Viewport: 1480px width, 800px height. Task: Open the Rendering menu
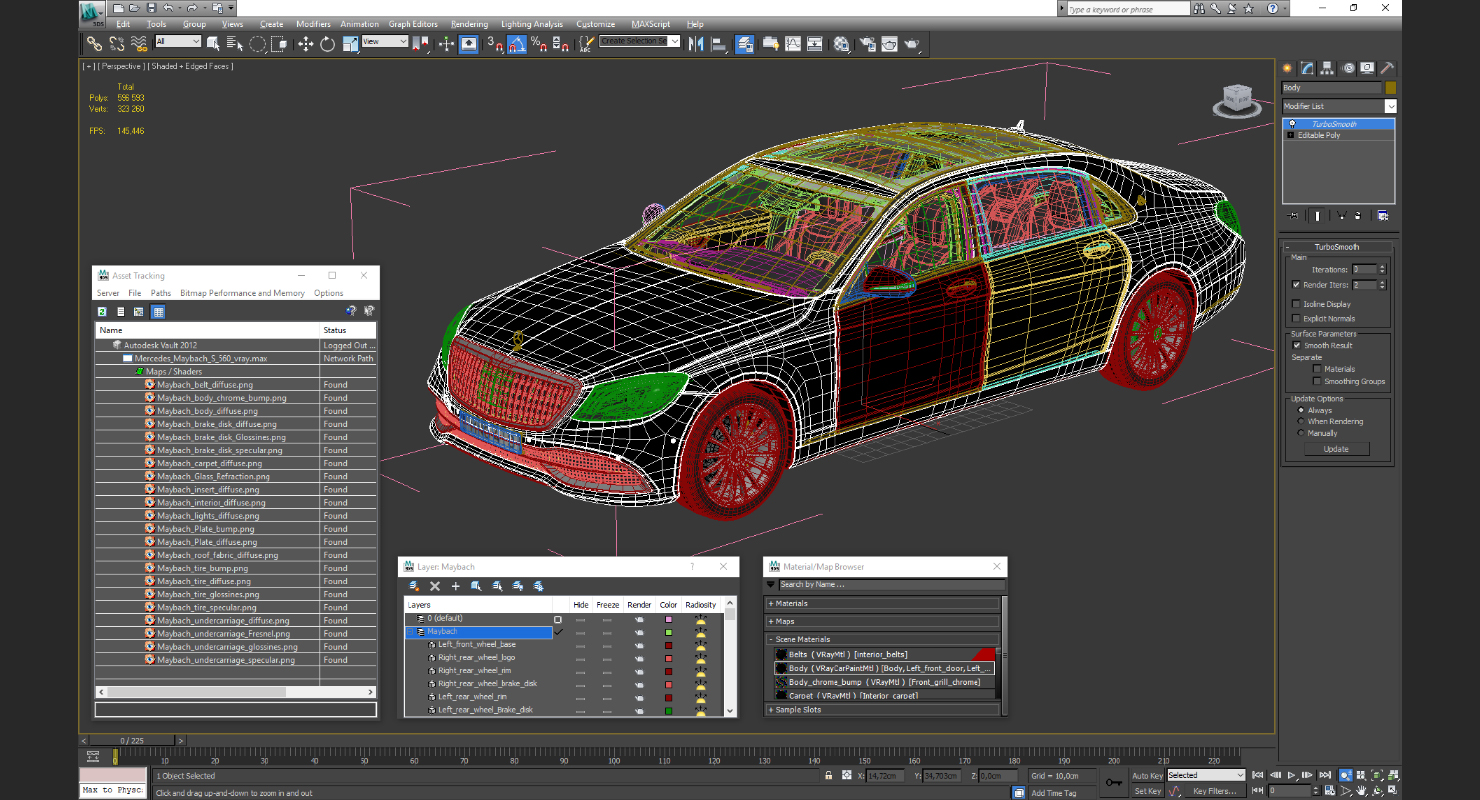click(469, 24)
